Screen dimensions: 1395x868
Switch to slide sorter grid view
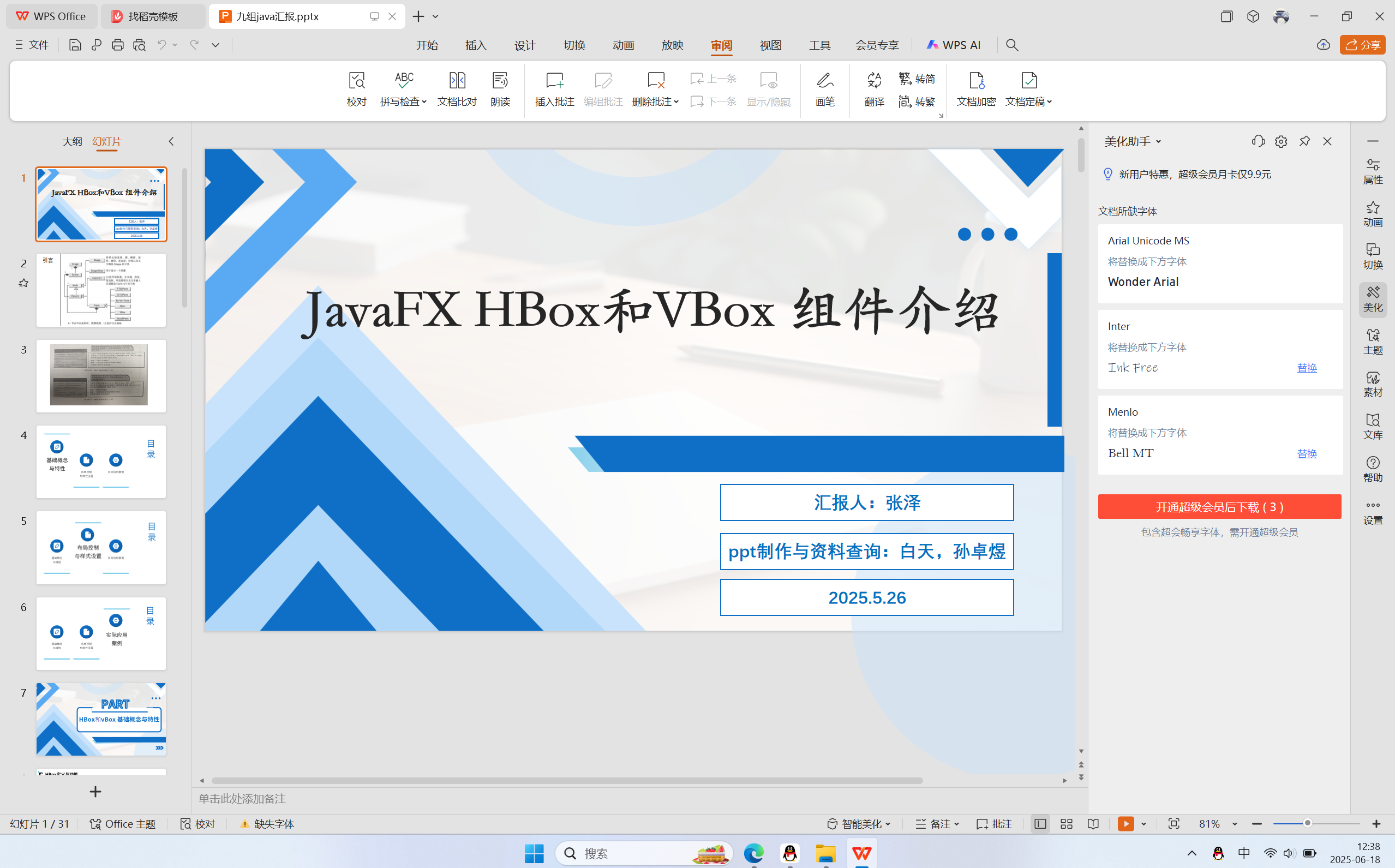(1066, 824)
